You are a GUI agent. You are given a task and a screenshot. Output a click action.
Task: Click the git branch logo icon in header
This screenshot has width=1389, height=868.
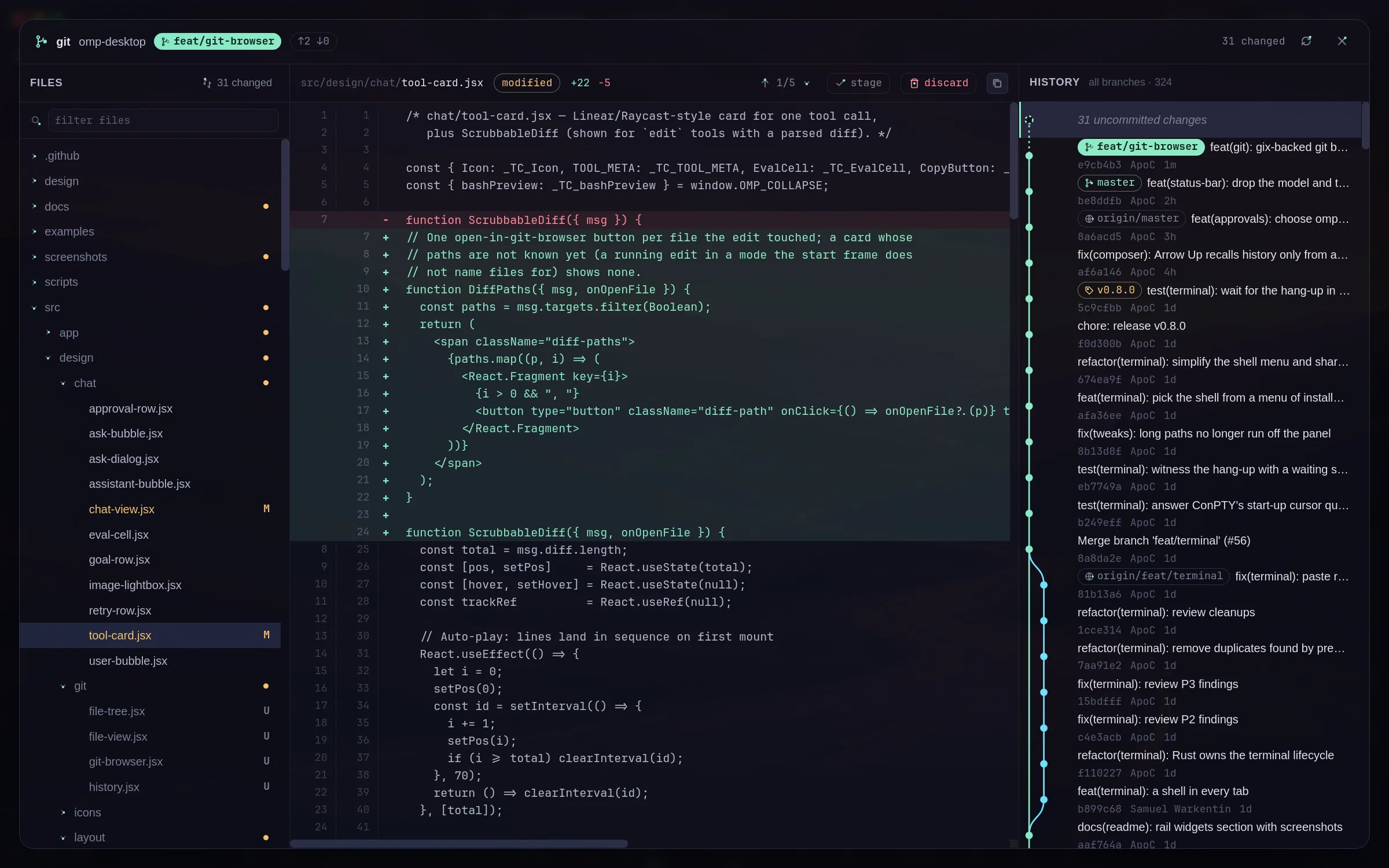pyautogui.click(x=41, y=41)
